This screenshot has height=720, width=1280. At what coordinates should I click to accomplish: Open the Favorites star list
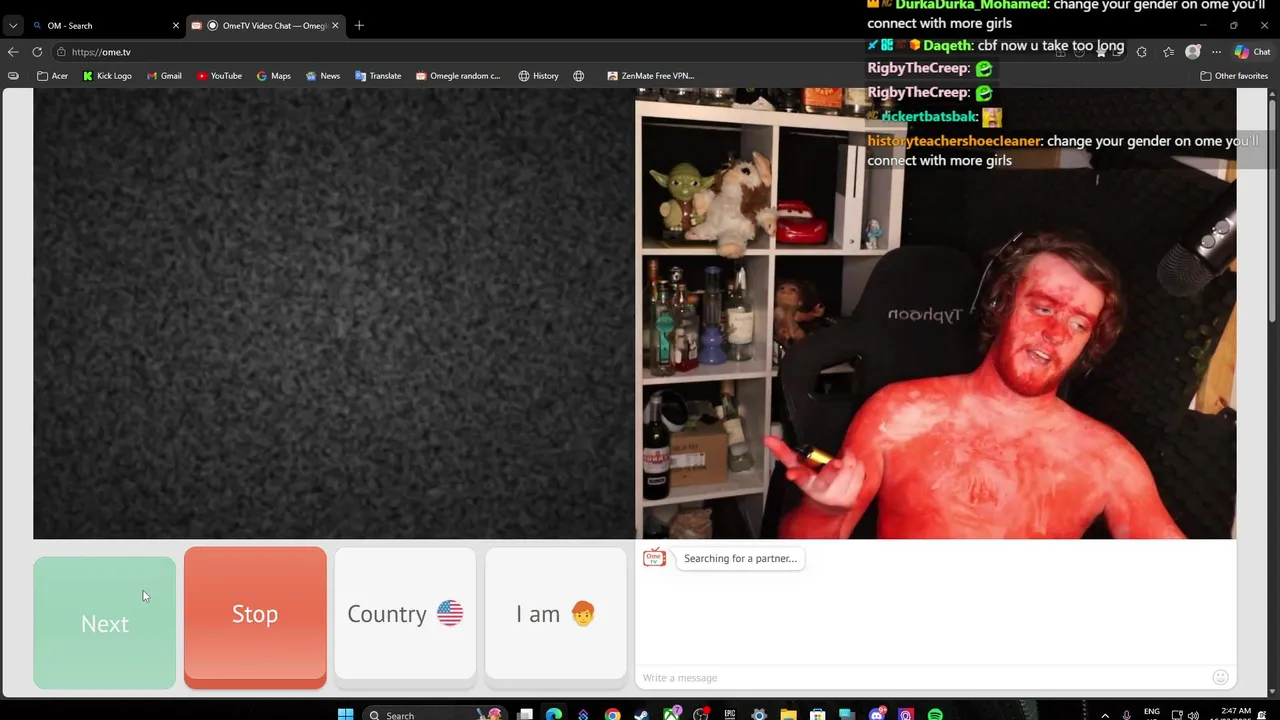1168,52
